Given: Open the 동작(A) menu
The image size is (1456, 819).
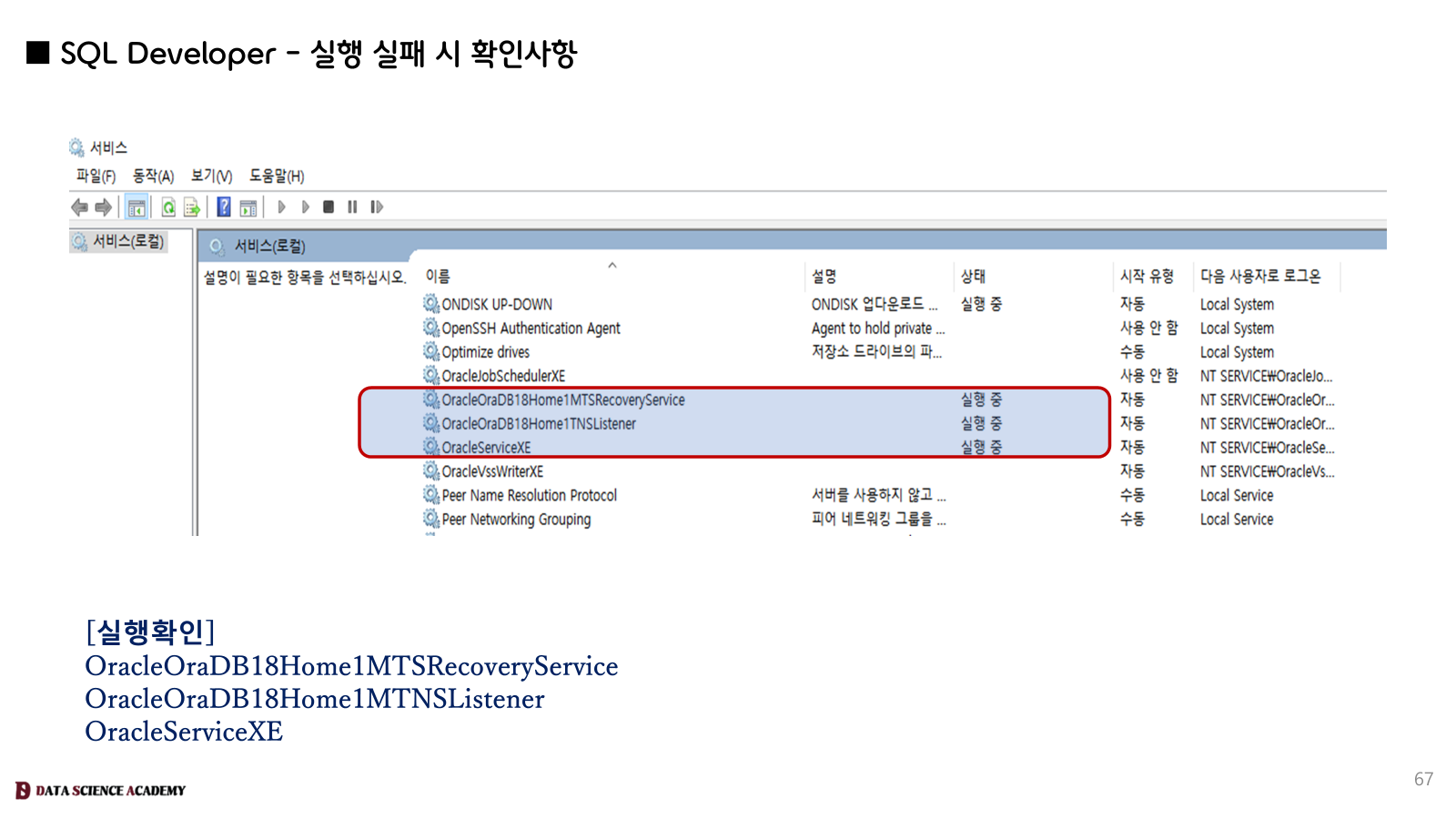Looking at the screenshot, I should (x=153, y=177).
